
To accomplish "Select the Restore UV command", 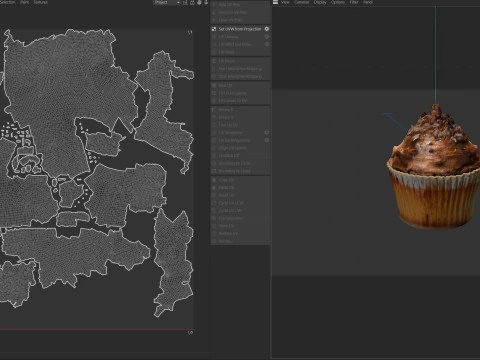I will click(x=240, y=234).
